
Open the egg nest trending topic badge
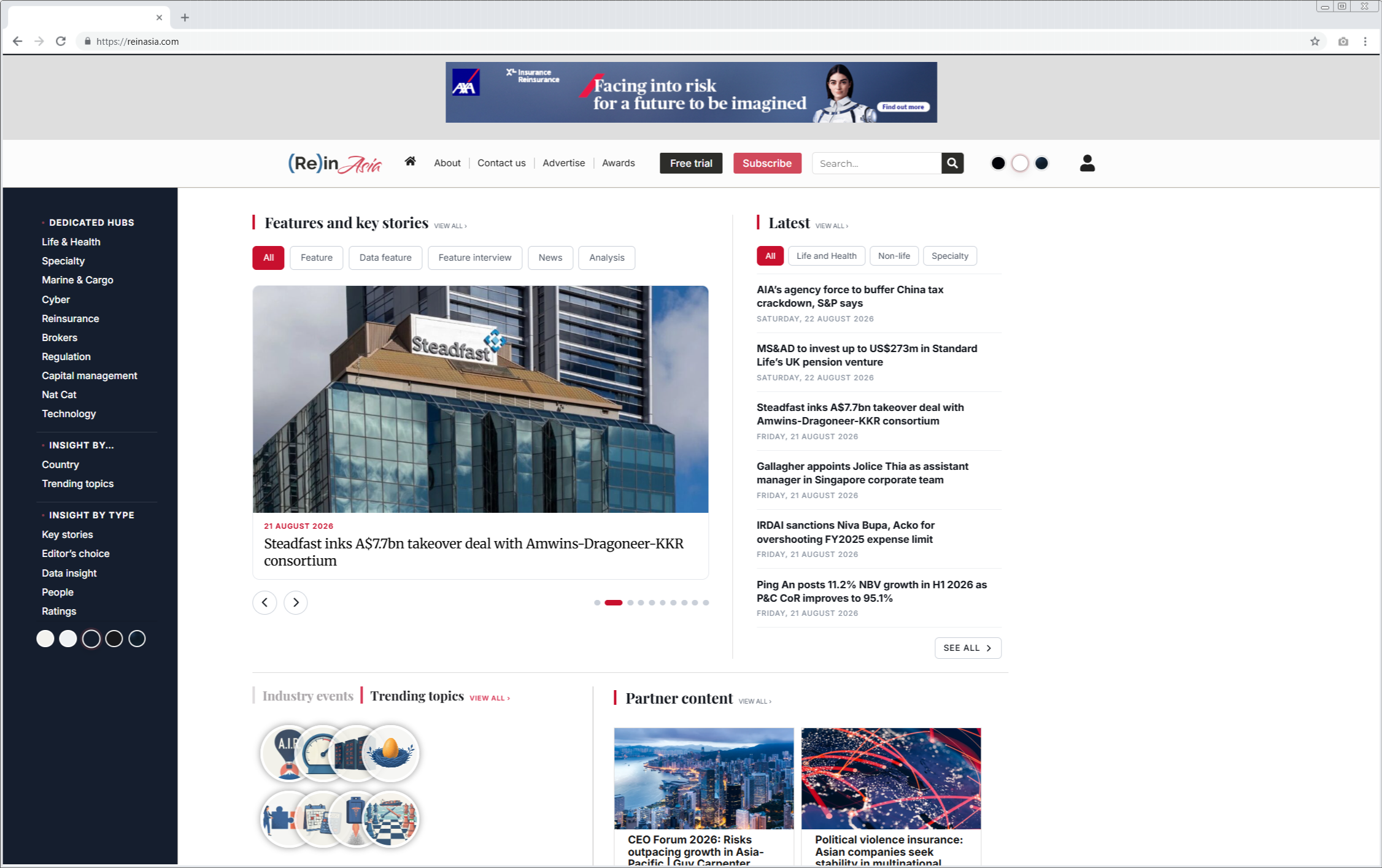(391, 753)
